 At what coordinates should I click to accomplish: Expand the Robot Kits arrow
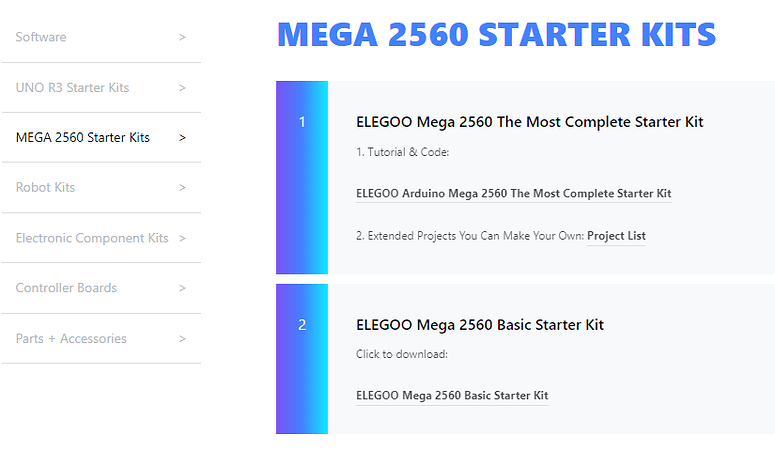pyautogui.click(x=182, y=187)
